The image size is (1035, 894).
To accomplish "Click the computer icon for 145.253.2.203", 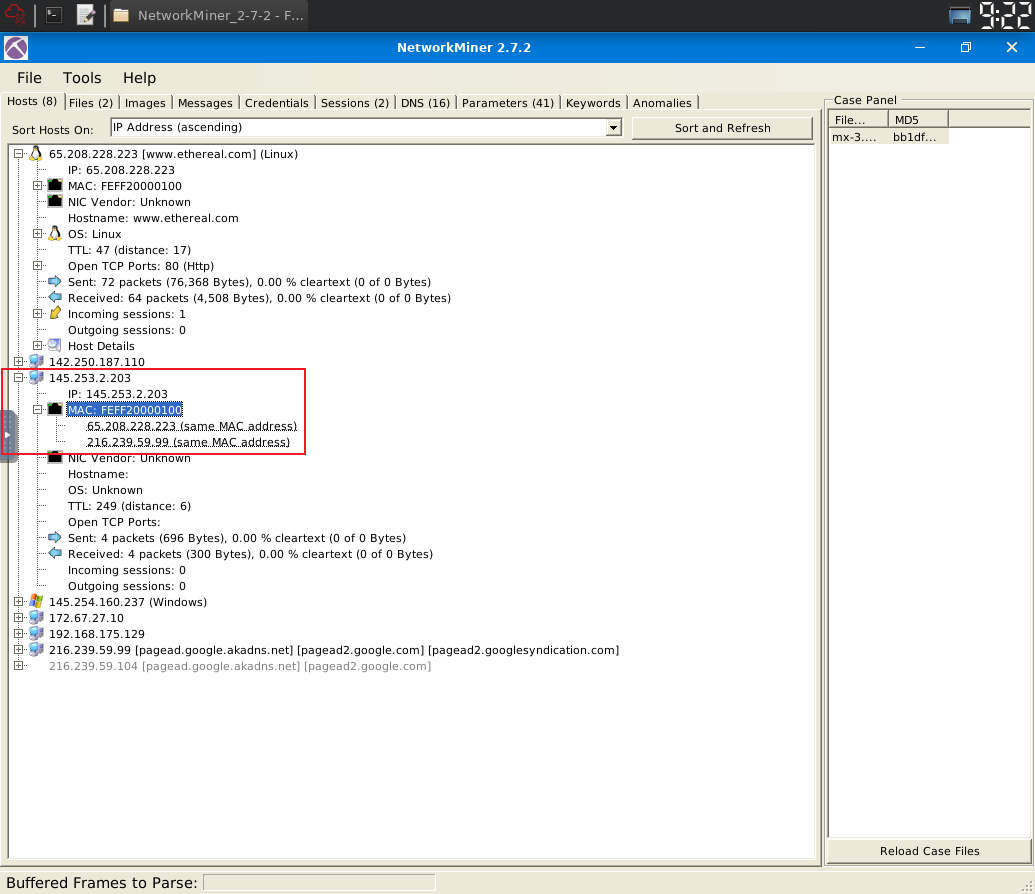I will click(36, 377).
